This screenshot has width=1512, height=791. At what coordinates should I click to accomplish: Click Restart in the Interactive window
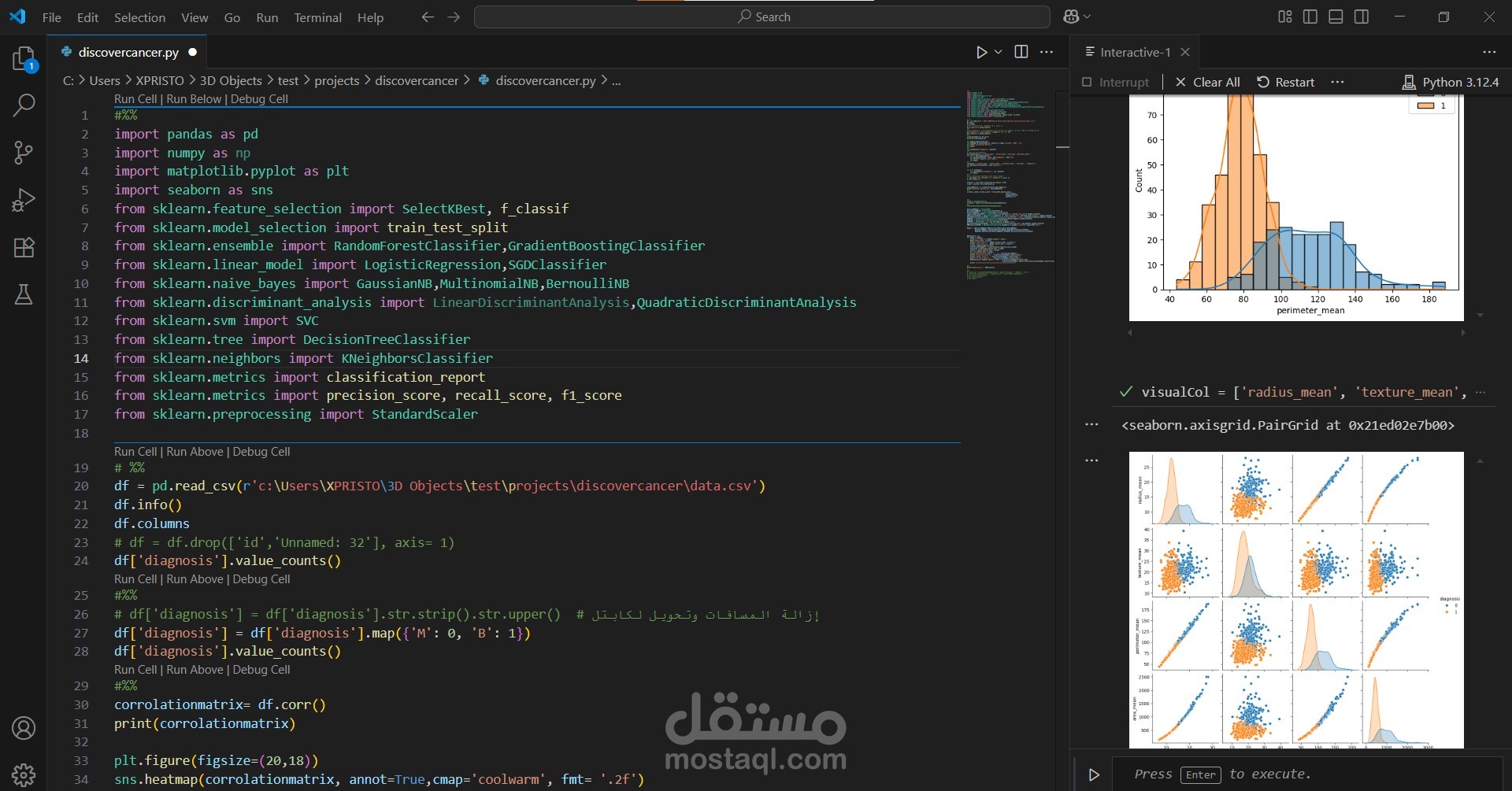point(1285,82)
